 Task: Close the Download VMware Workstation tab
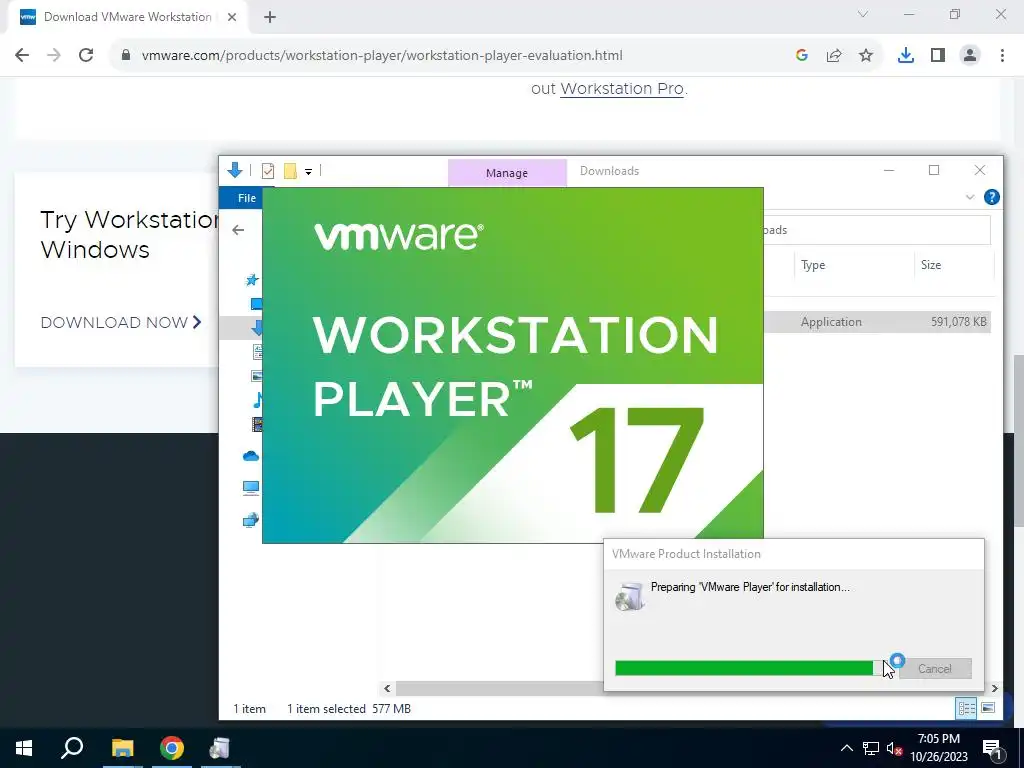[232, 17]
